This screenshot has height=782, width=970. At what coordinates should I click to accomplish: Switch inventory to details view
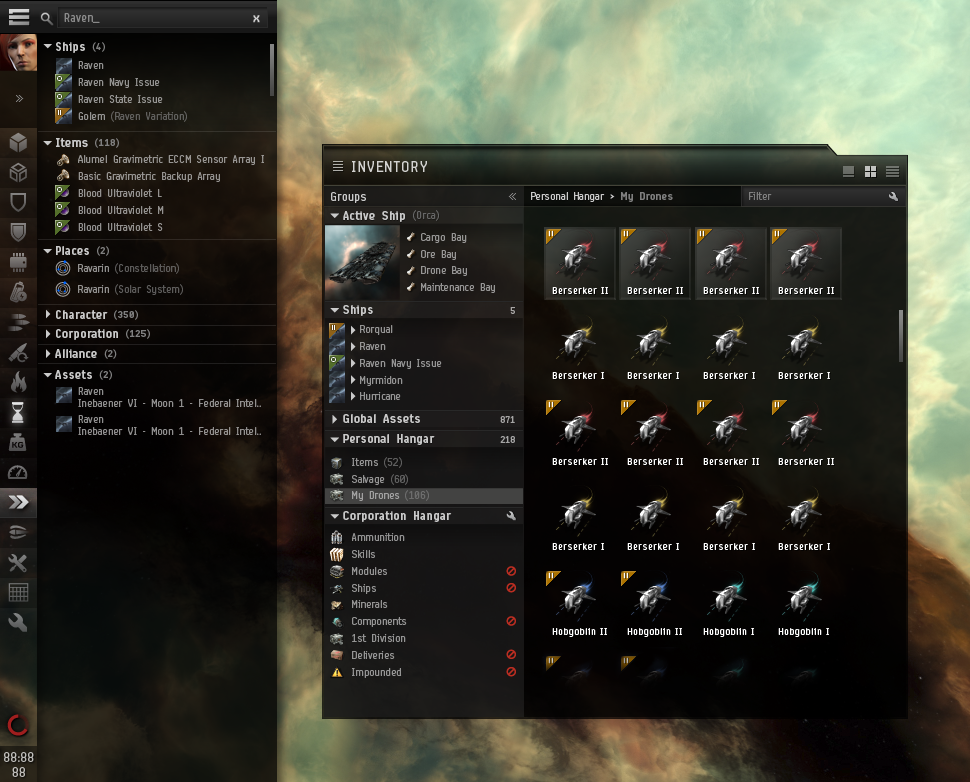point(848,172)
